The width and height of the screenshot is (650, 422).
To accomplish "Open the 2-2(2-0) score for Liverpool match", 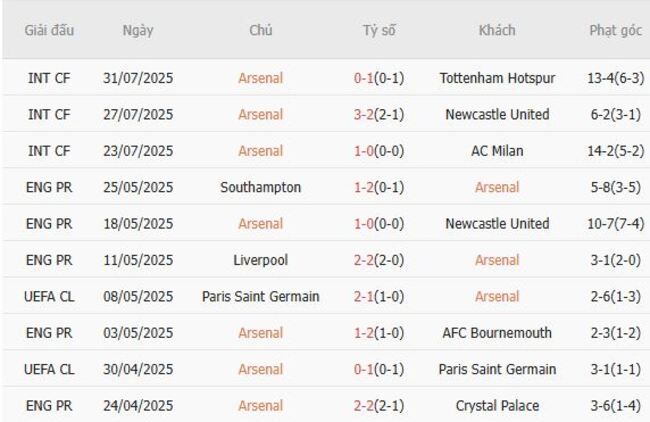I will pos(379,260).
